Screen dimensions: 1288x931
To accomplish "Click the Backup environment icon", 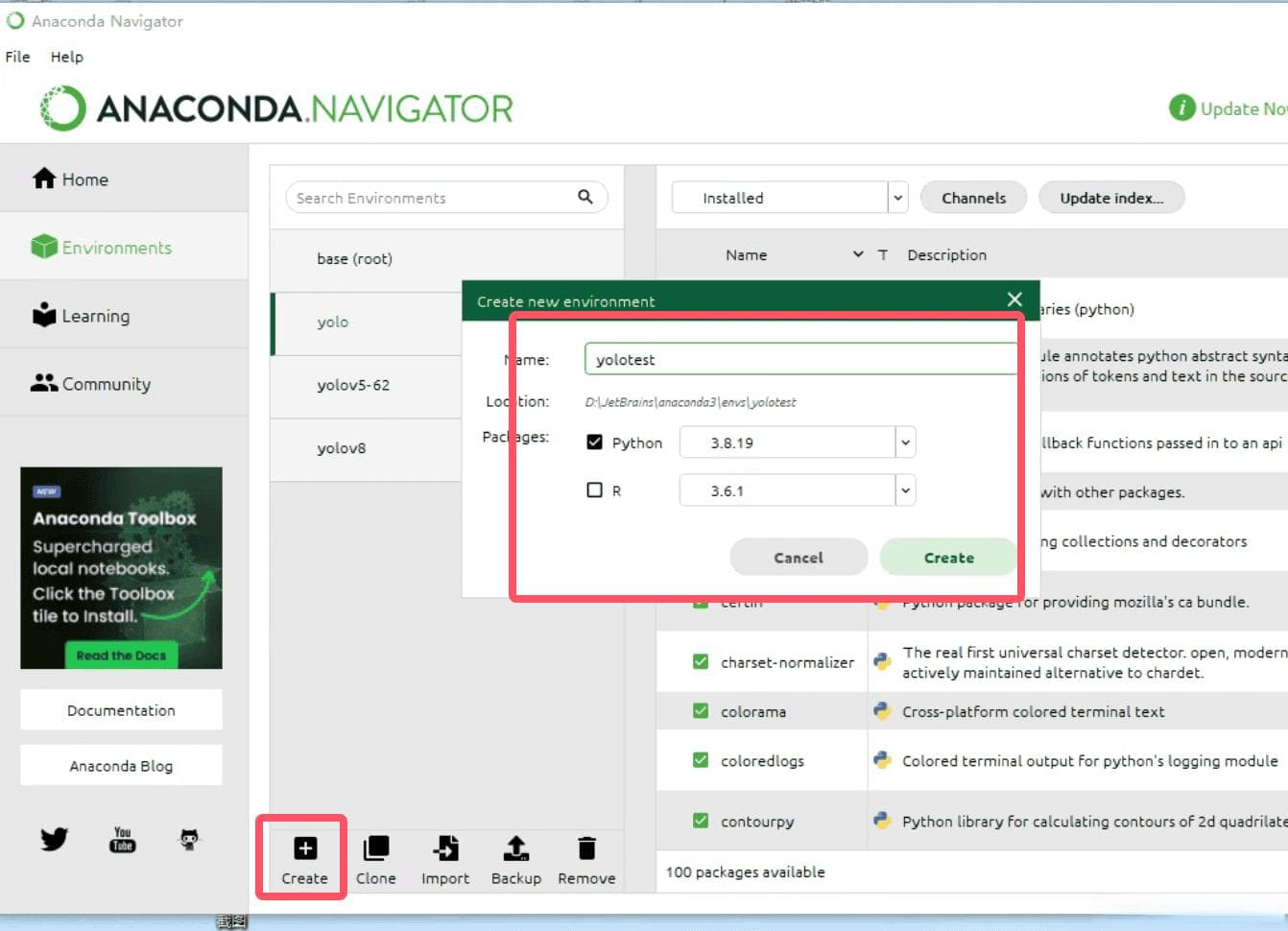I will click(516, 848).
